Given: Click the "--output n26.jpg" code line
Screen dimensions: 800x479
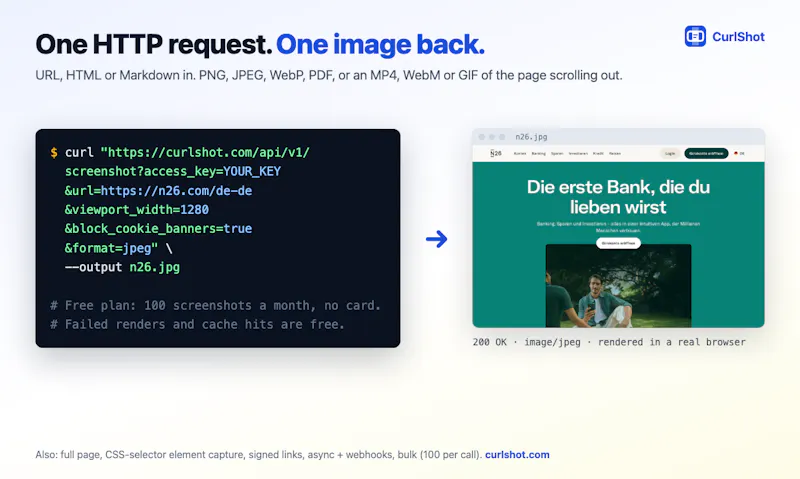Looking at the screenshot, I should (x=122, y=267).
